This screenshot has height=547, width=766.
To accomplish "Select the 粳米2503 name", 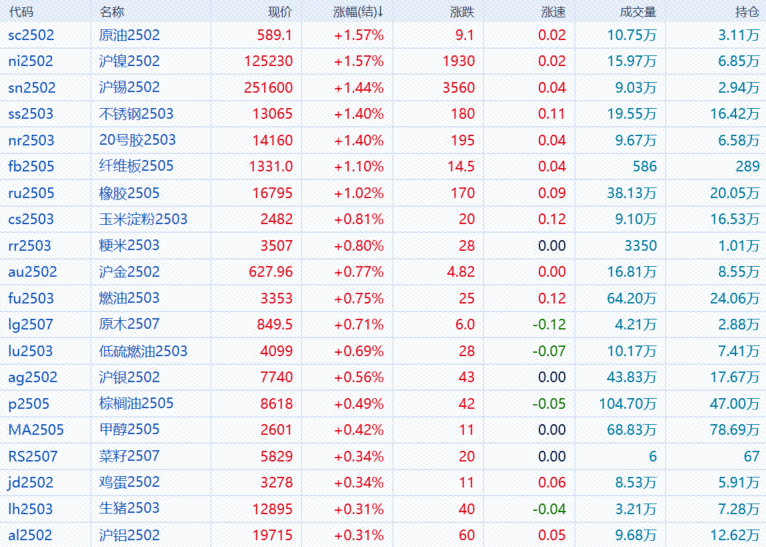I will pyautogui.click(x=129, y=245).
